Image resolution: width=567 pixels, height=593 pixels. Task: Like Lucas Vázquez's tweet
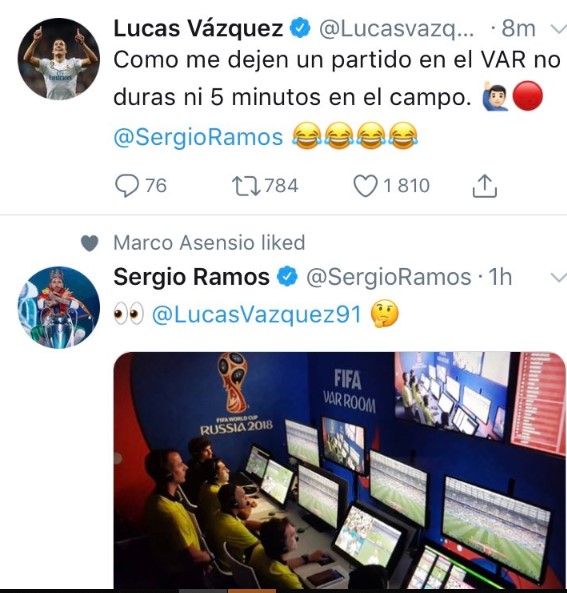click(x=365, y=186)
